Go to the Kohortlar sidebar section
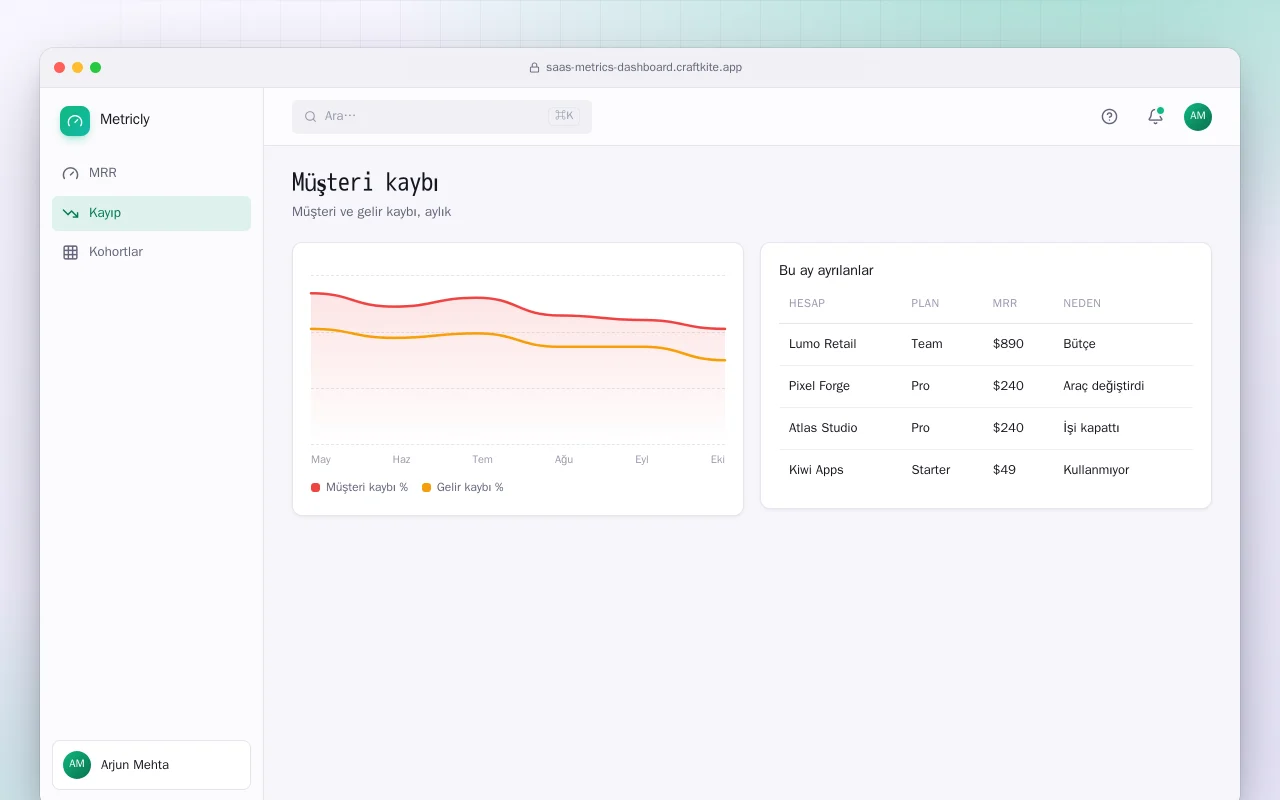Viewport: 1280px width, 800px height. 151,252
